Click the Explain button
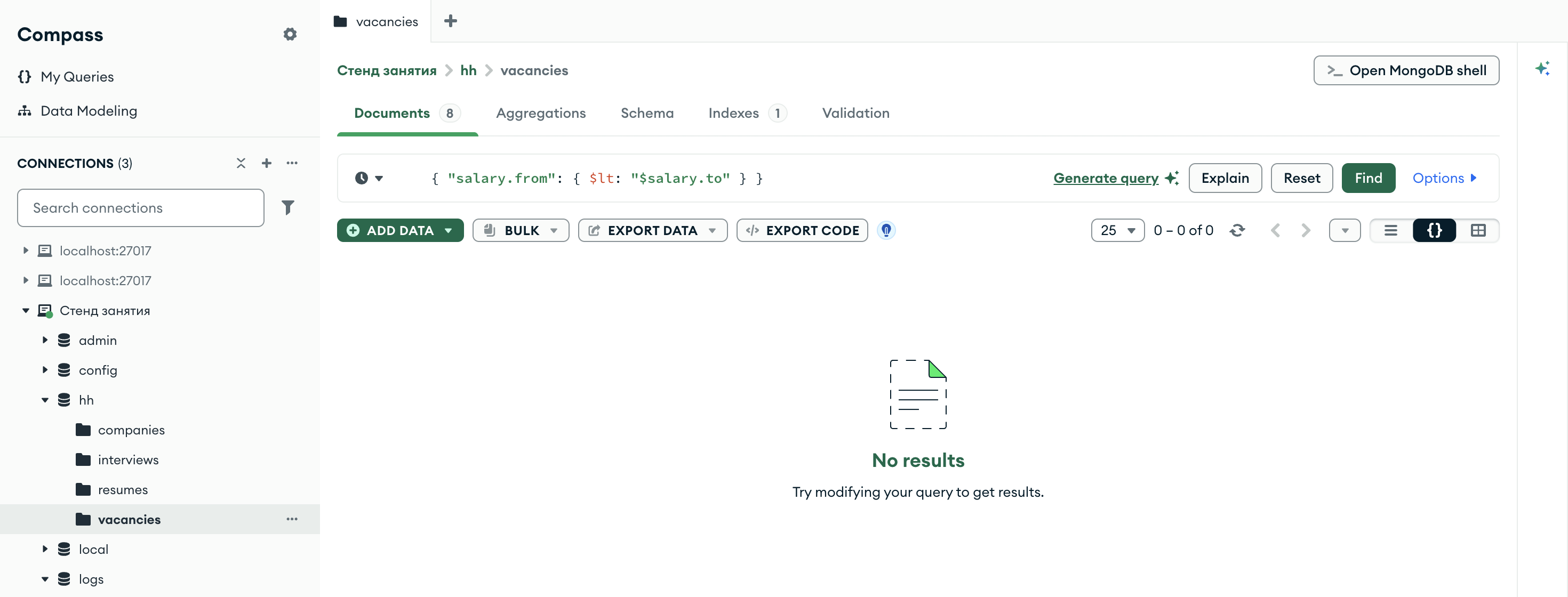This screenshot has height=597, width=1568. click(1225, 179)
